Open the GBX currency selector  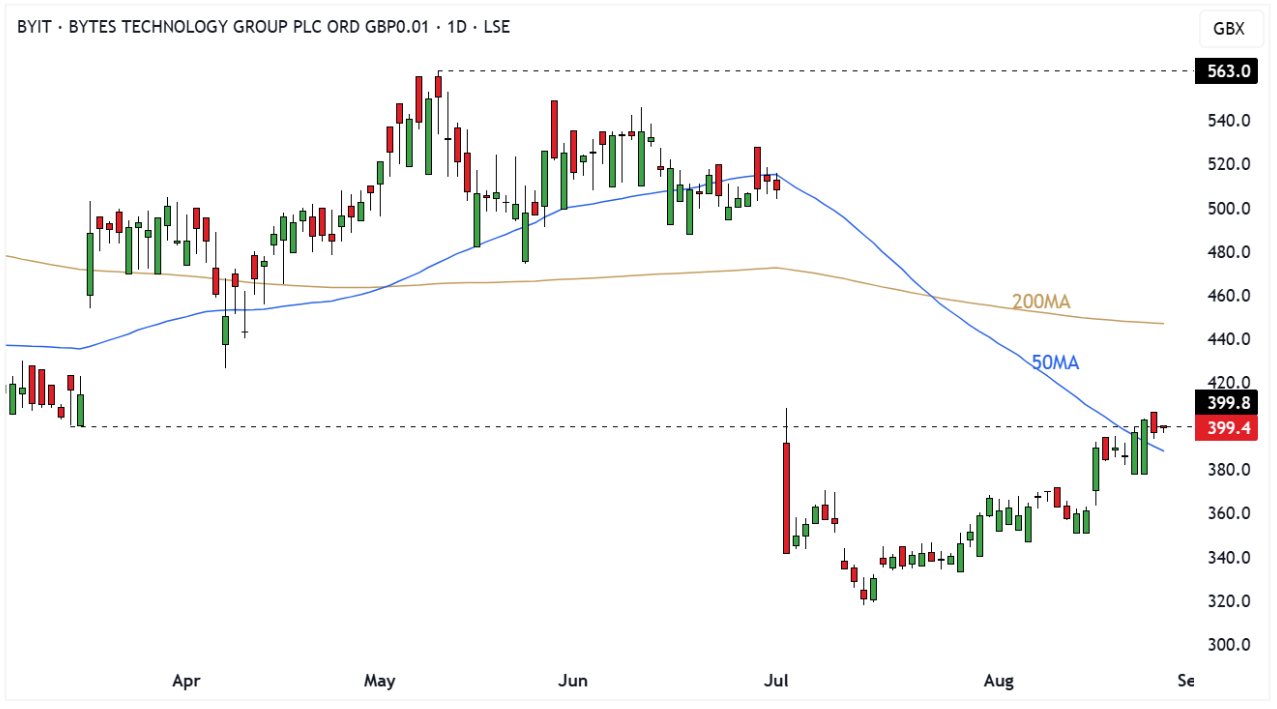pyautogui.click(x=1228, y=29)
